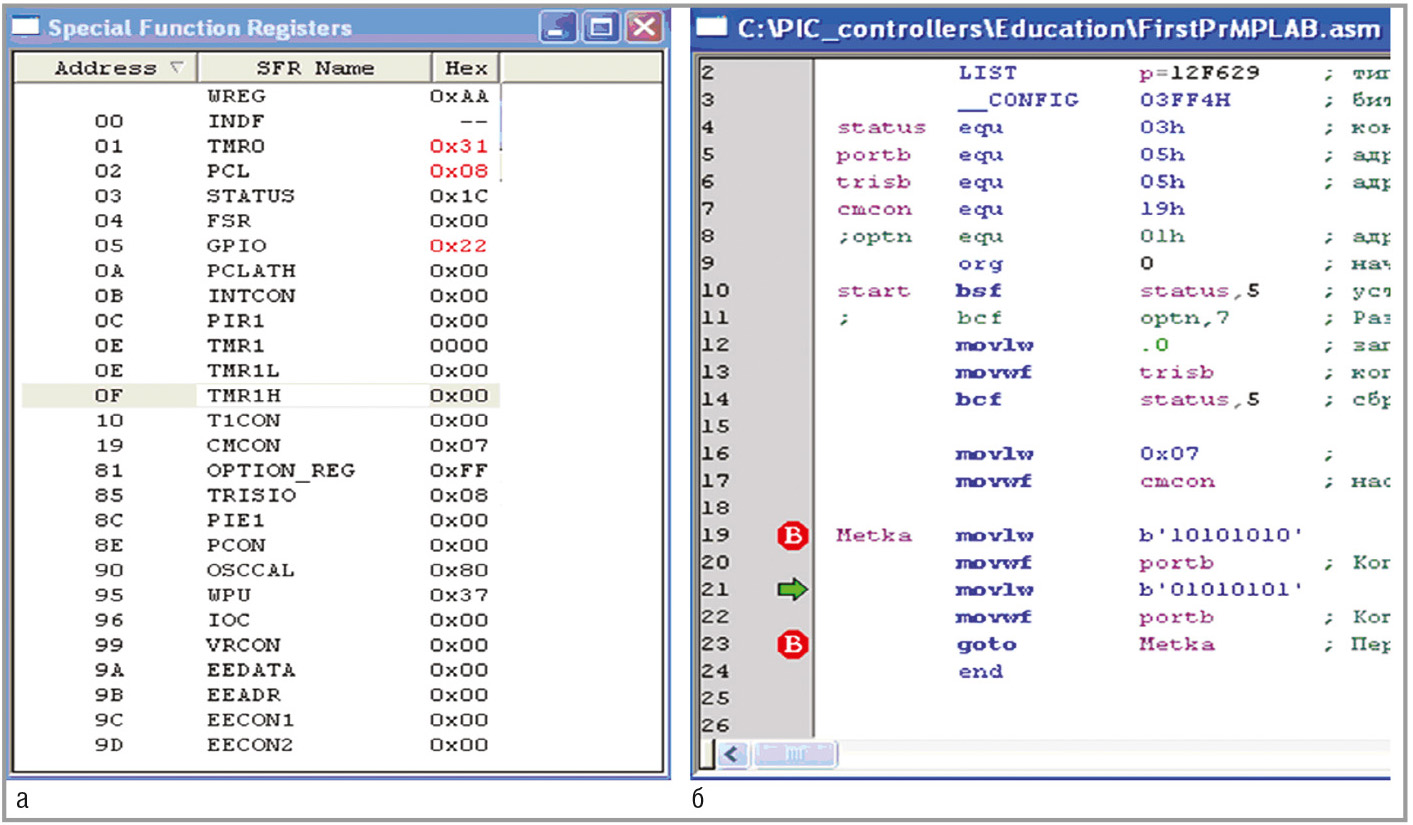This screenshot has height=825, width=1413.
Task: Minimize the Special Function Registers window
Action: (558, 27)
